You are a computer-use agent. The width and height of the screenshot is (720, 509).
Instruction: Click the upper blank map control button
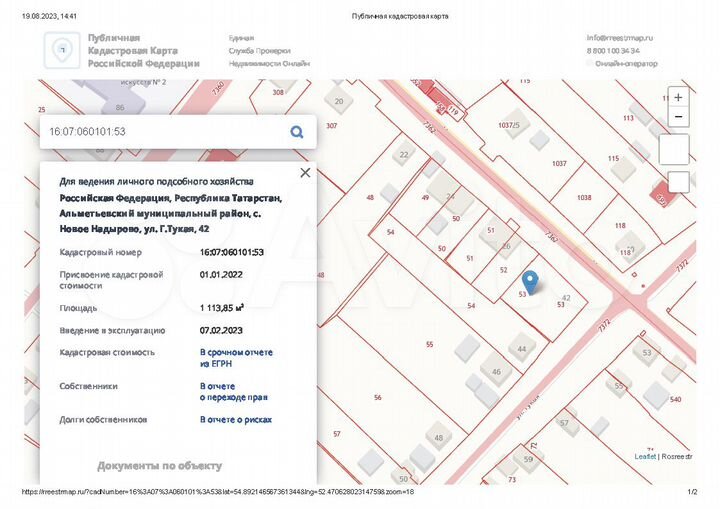(674, 149)
